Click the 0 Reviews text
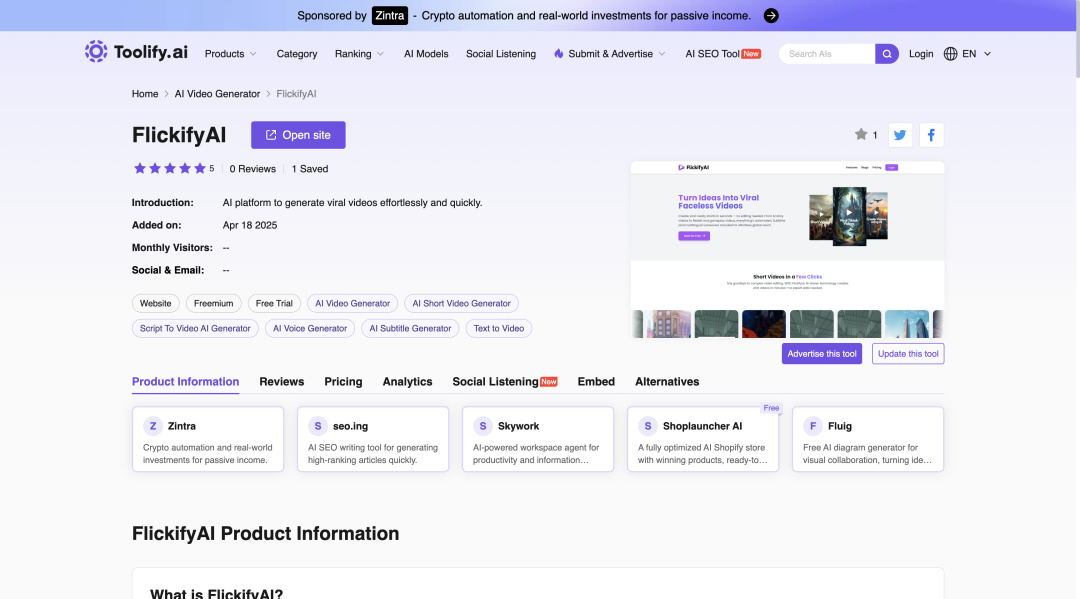This screenshot has width=1080, height=599. click(x=253, y=169)
